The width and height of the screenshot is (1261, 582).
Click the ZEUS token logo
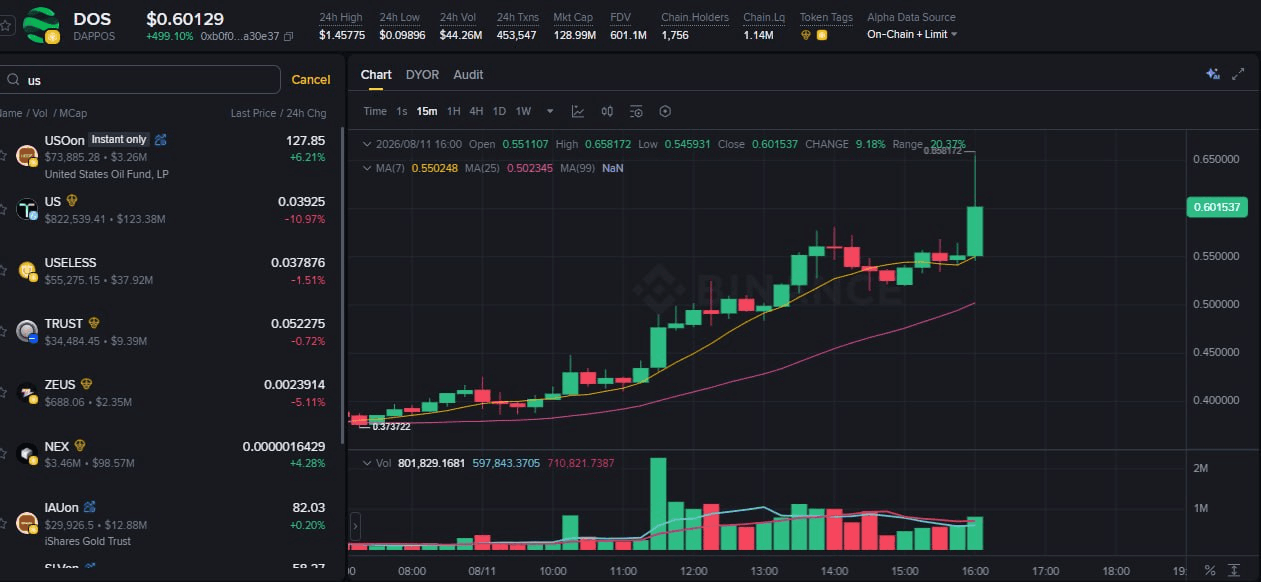(x=27, y=393)
